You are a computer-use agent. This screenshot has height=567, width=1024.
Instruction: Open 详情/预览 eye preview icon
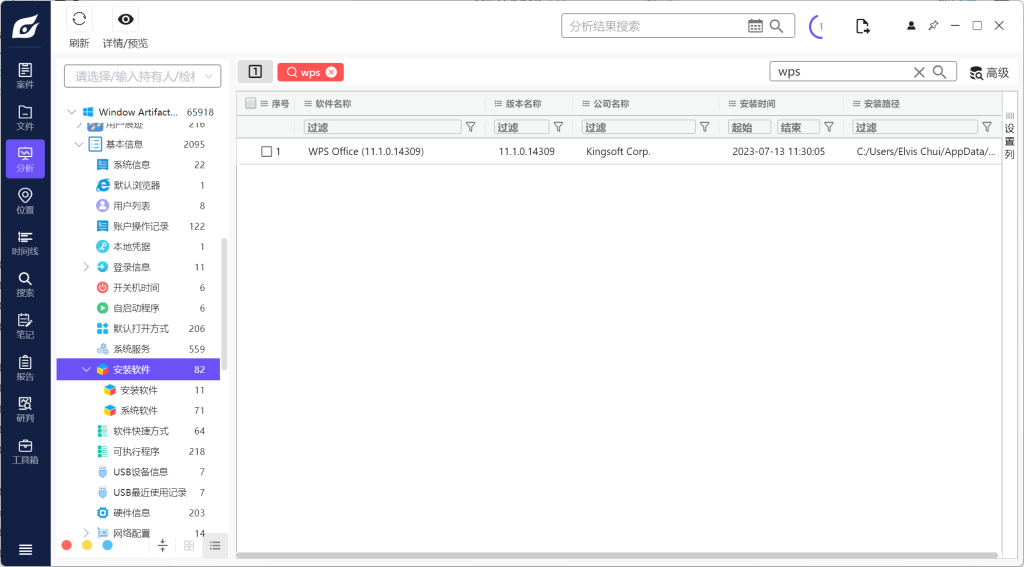click(x=125, y=20)
